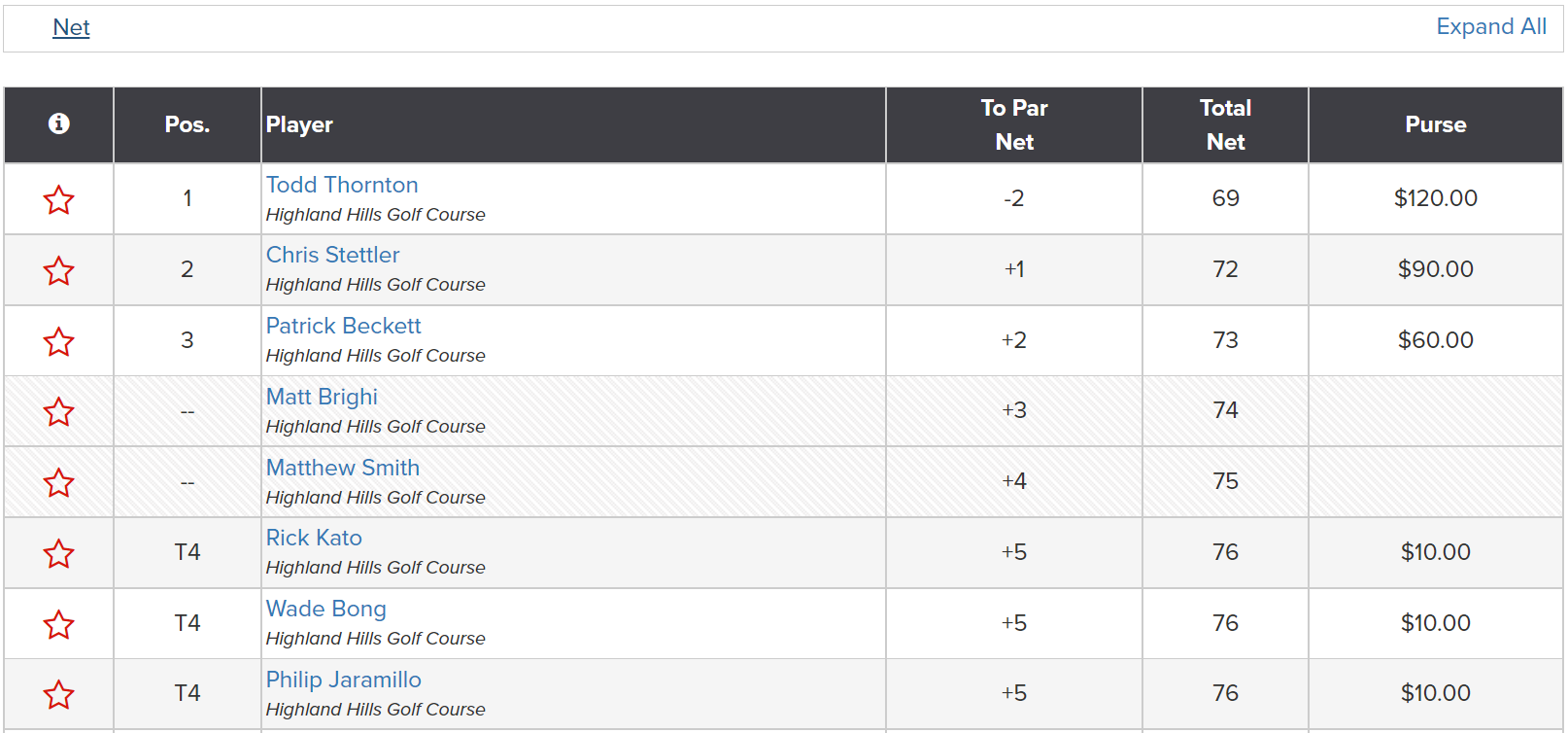Viewport: 1568px width, 733px height.
Task: Click star next to Philip Jaramillo
Action: tap(58, 694)
